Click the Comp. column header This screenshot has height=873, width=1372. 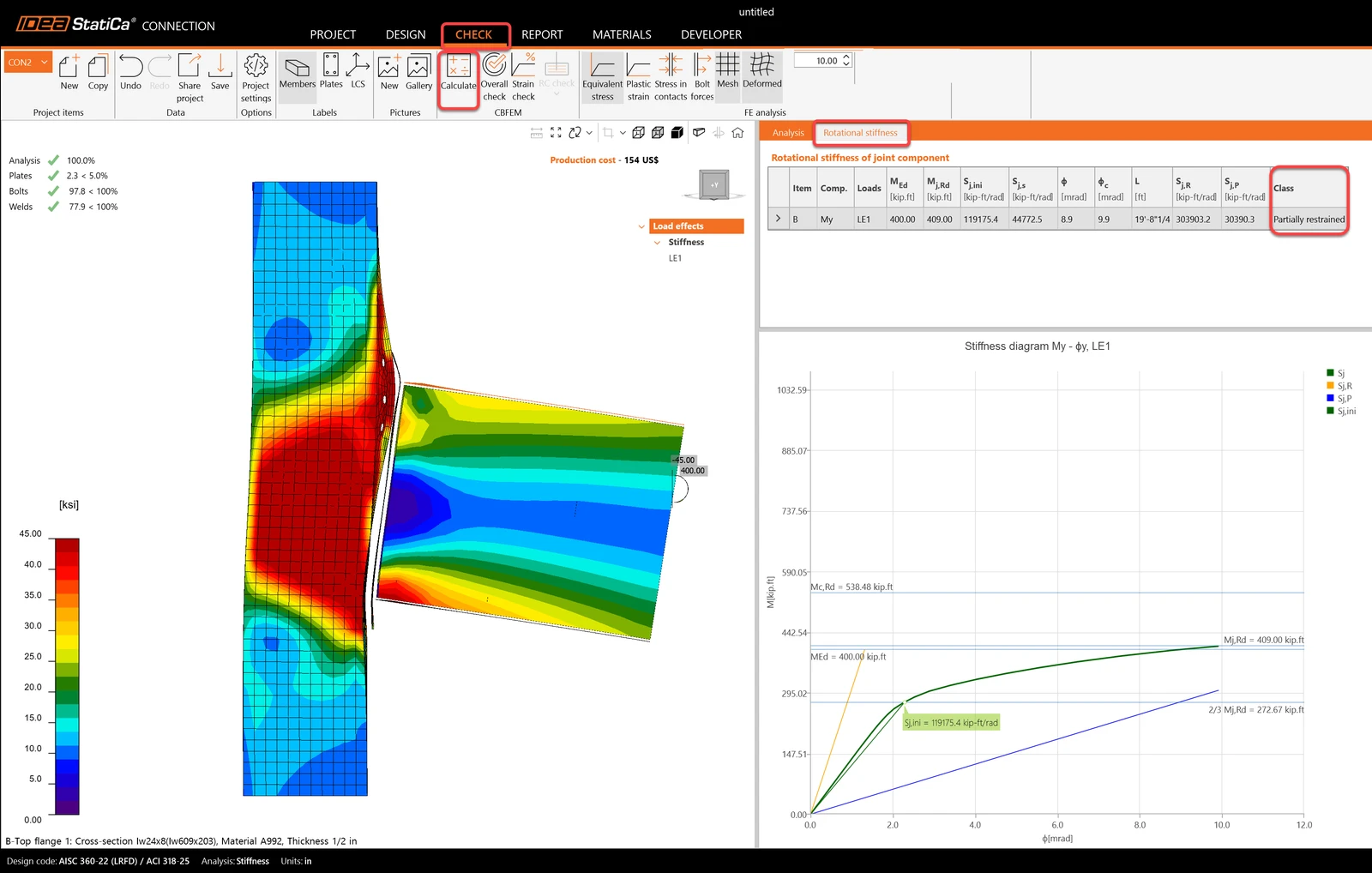[x=833, y=188]
